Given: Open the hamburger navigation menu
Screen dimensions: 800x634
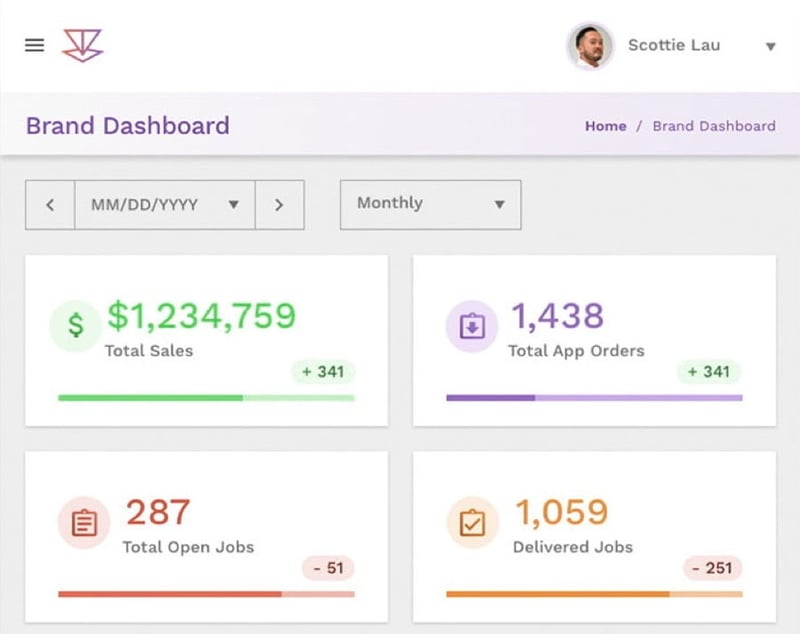Looking at the screenshot, I should (x=35, y=45).
